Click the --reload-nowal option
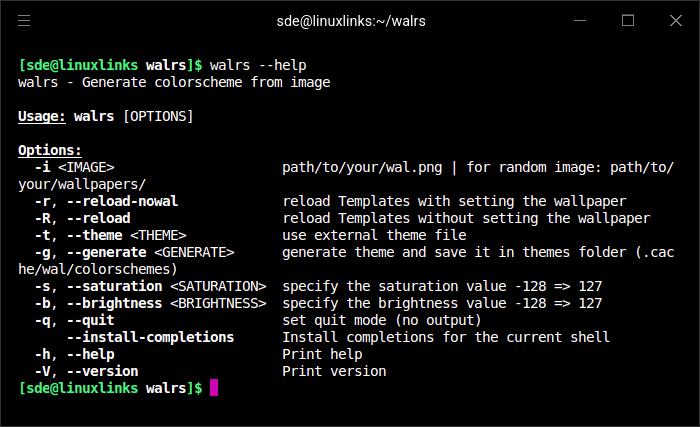 tap(122, 201)
